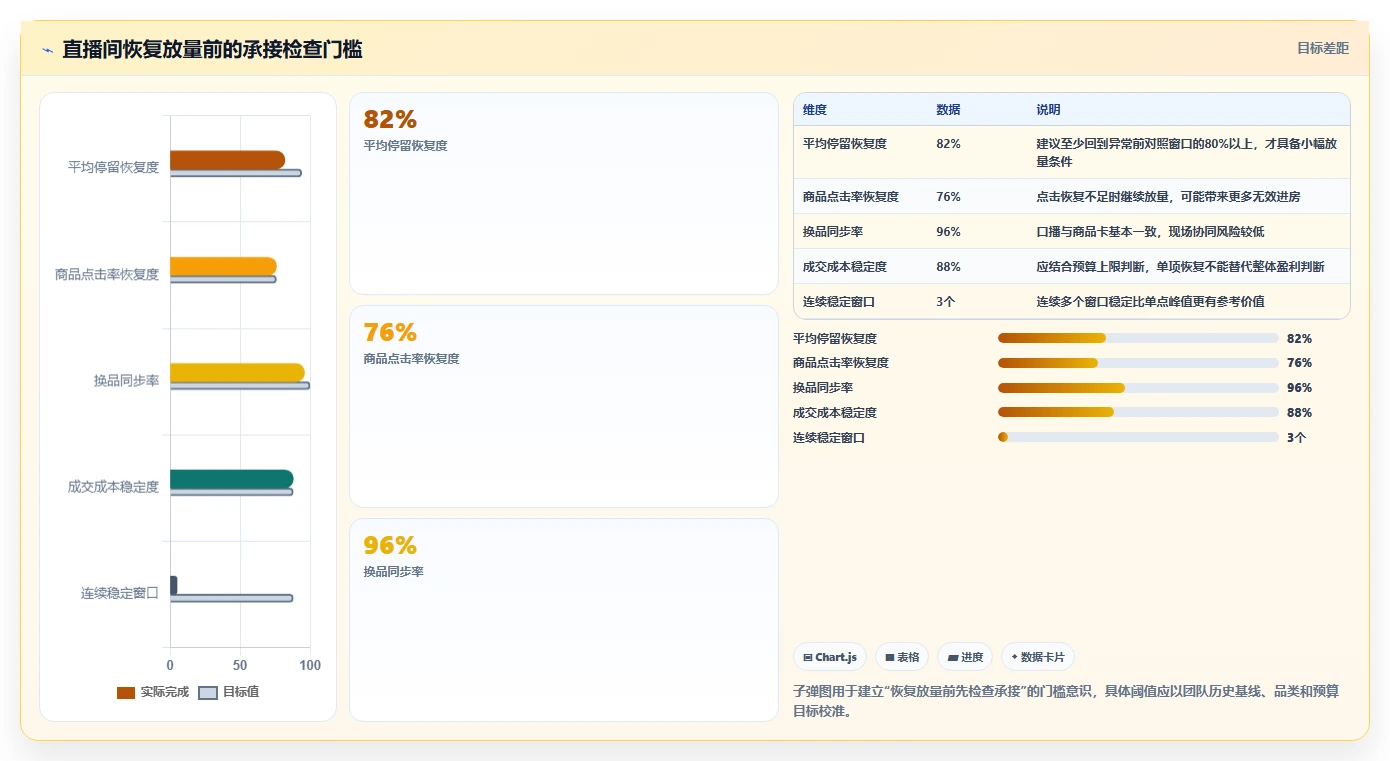Click the 商品点击率恢复度 axis label in the chart
The image size is (1390, 761).
tap(107, 274)
